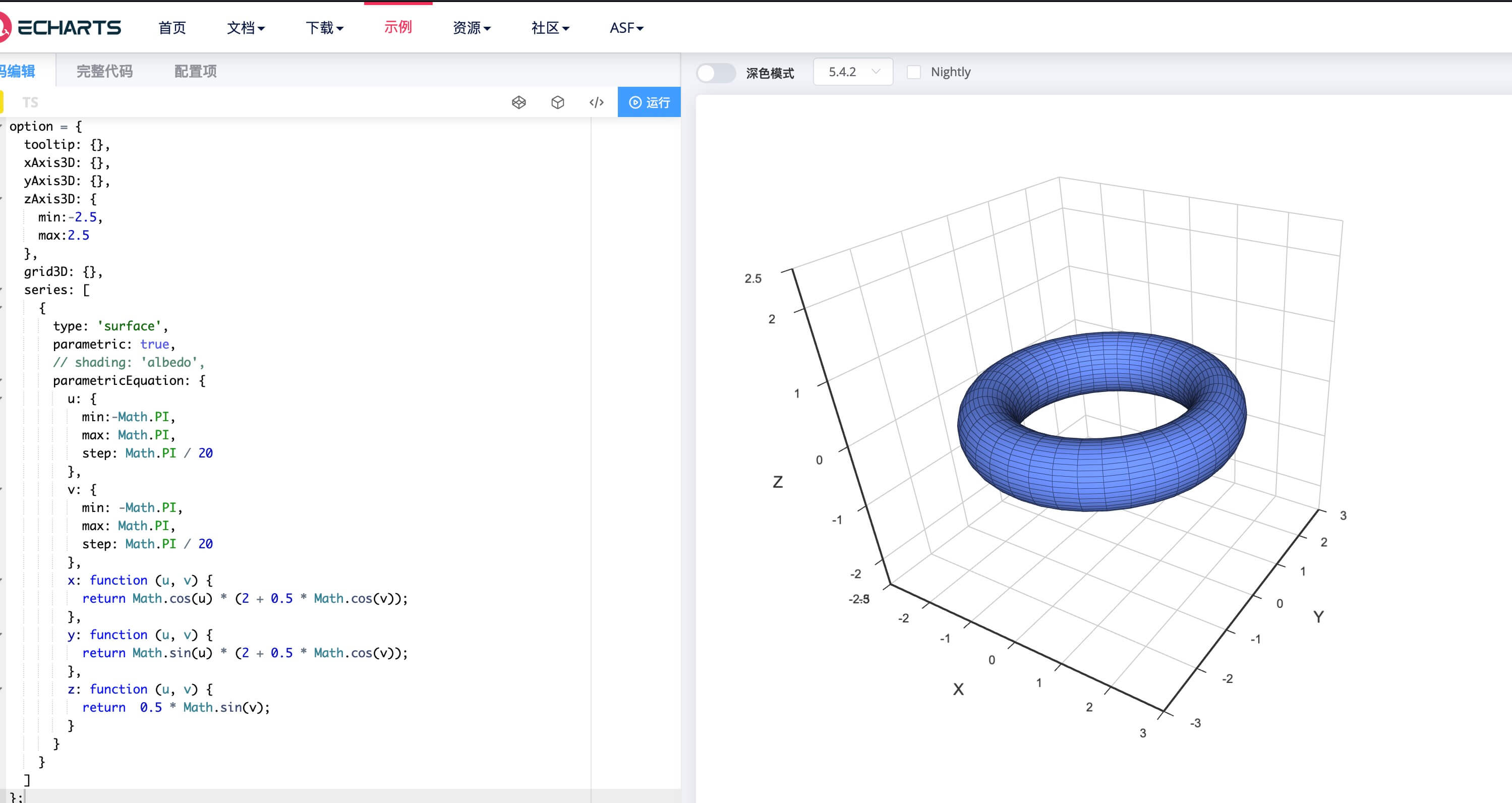Click the 运行 run button
The image size is (1512, 803).
pos(649,103)
